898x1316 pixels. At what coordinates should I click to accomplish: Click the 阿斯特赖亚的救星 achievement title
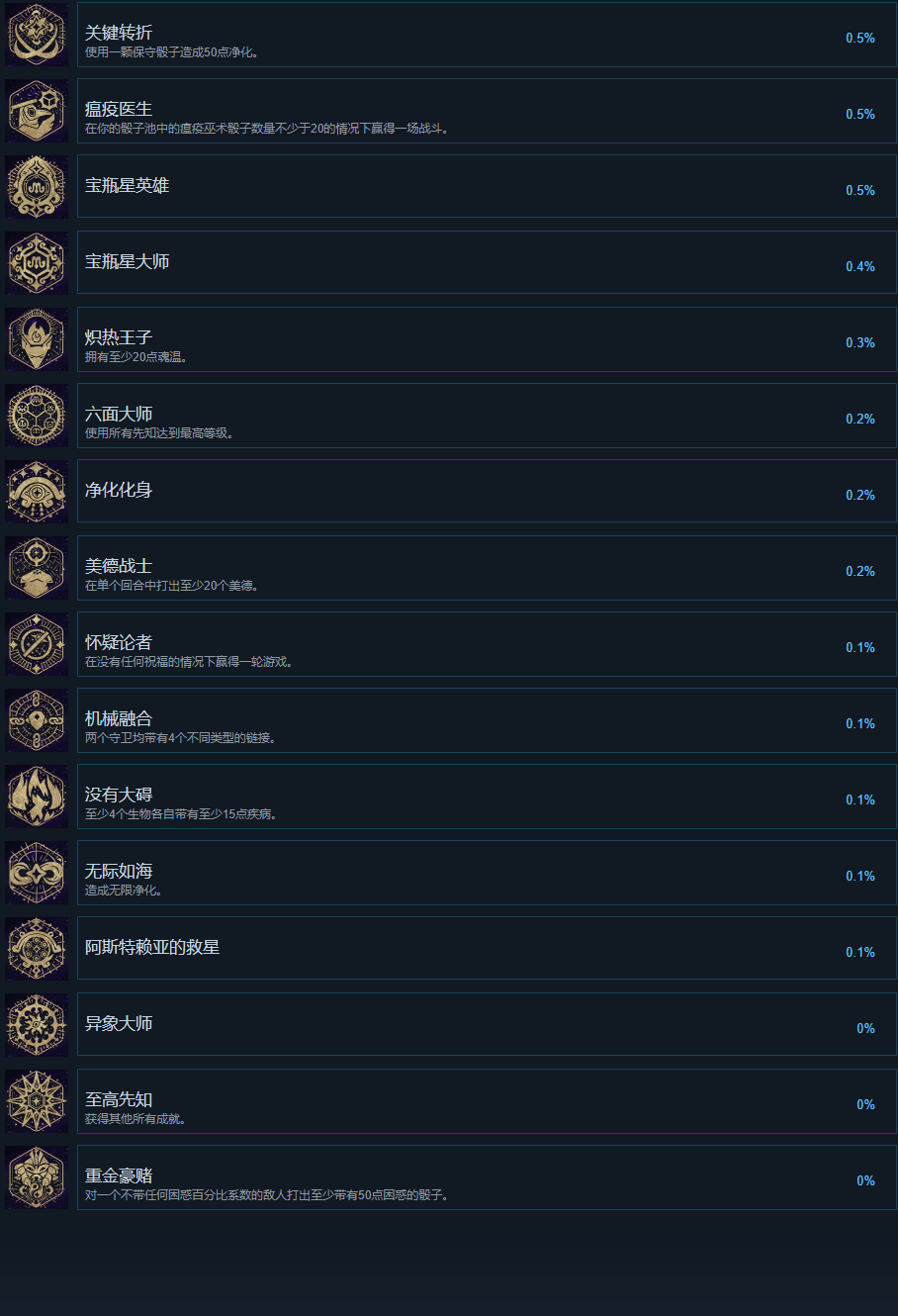[152, 947]
